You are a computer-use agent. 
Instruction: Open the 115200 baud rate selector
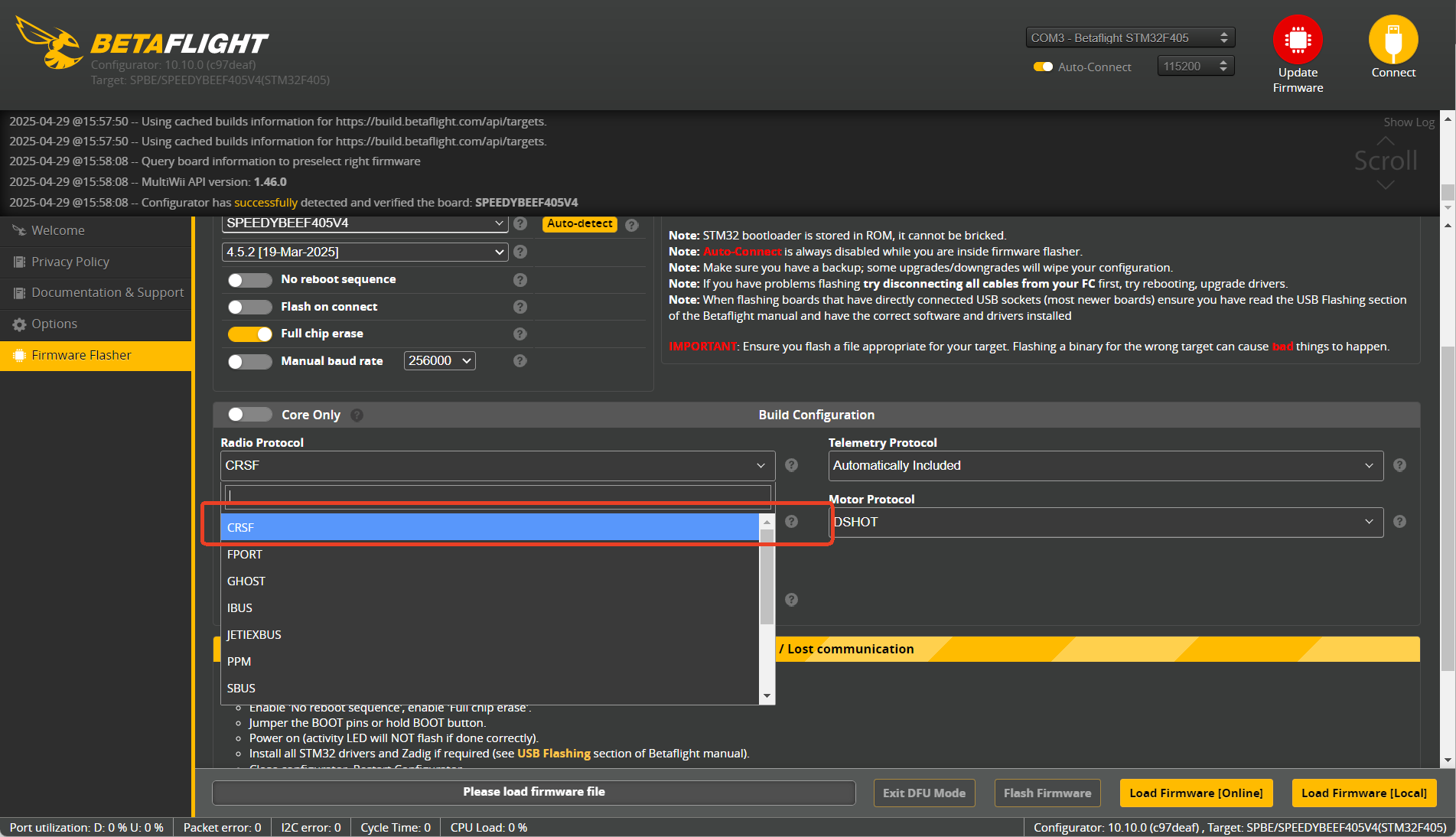1195,67
